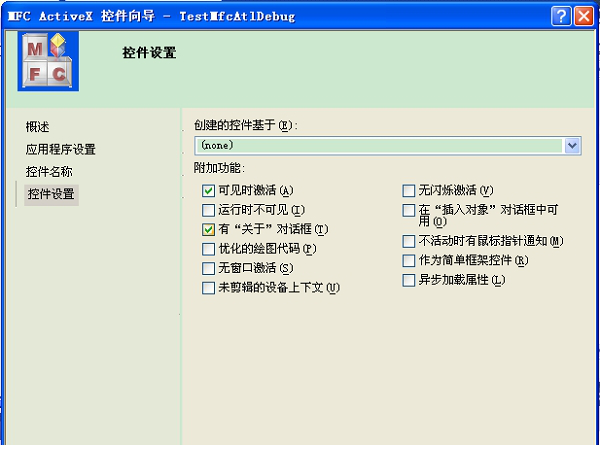The width and height of the screenshot is (600, 462).
Task: Uncheck 可见时激活 (A) checkbox
Action: (x=208, y=190)
